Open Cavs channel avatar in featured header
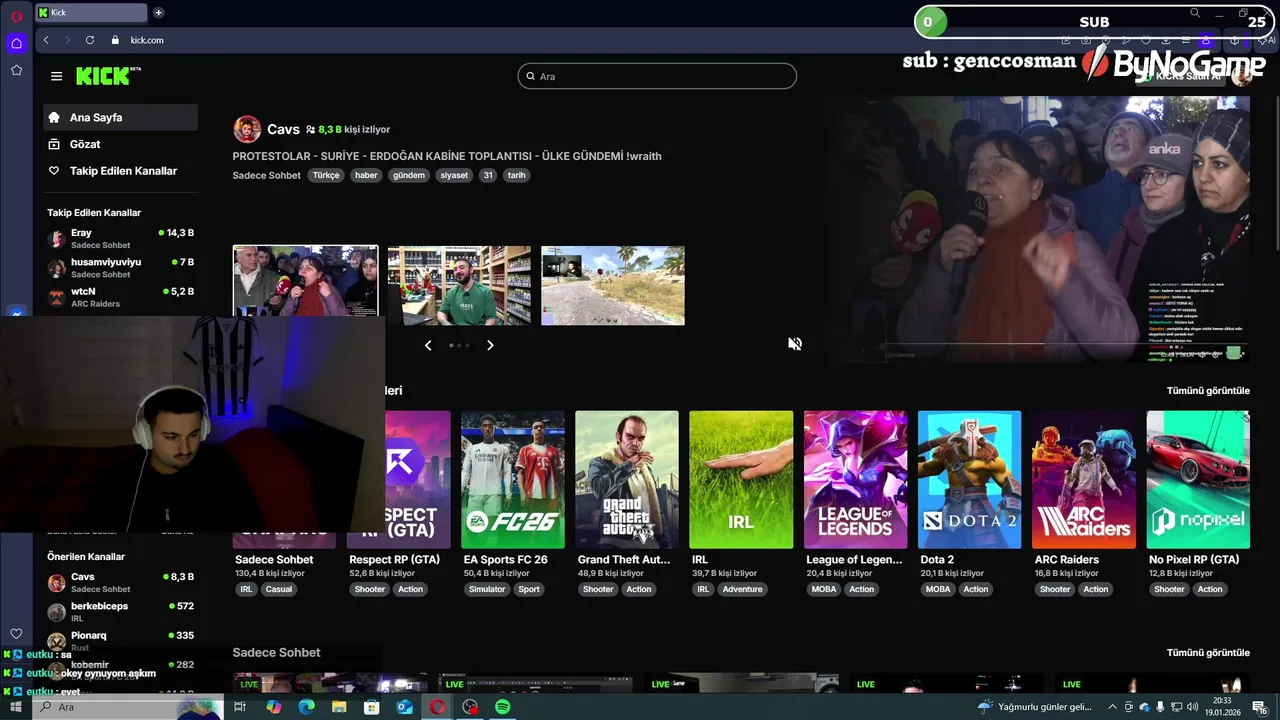This screenshot has width=1280, height=720. tap(247, 129)
